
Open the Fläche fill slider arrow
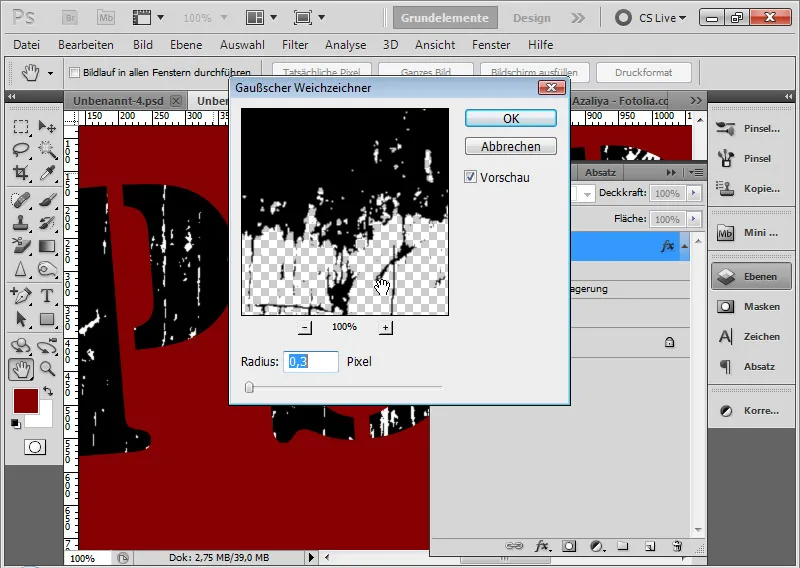pyautogui.click(x=693, y=219)
